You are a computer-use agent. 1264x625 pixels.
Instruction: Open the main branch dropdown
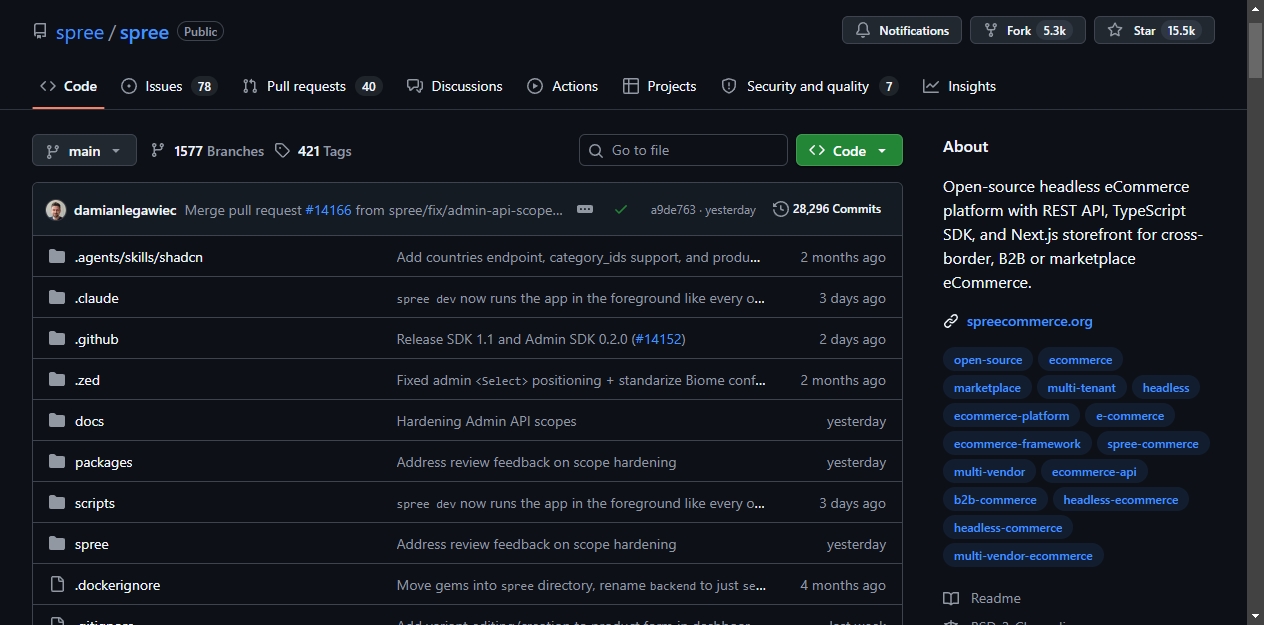point(84,150)
